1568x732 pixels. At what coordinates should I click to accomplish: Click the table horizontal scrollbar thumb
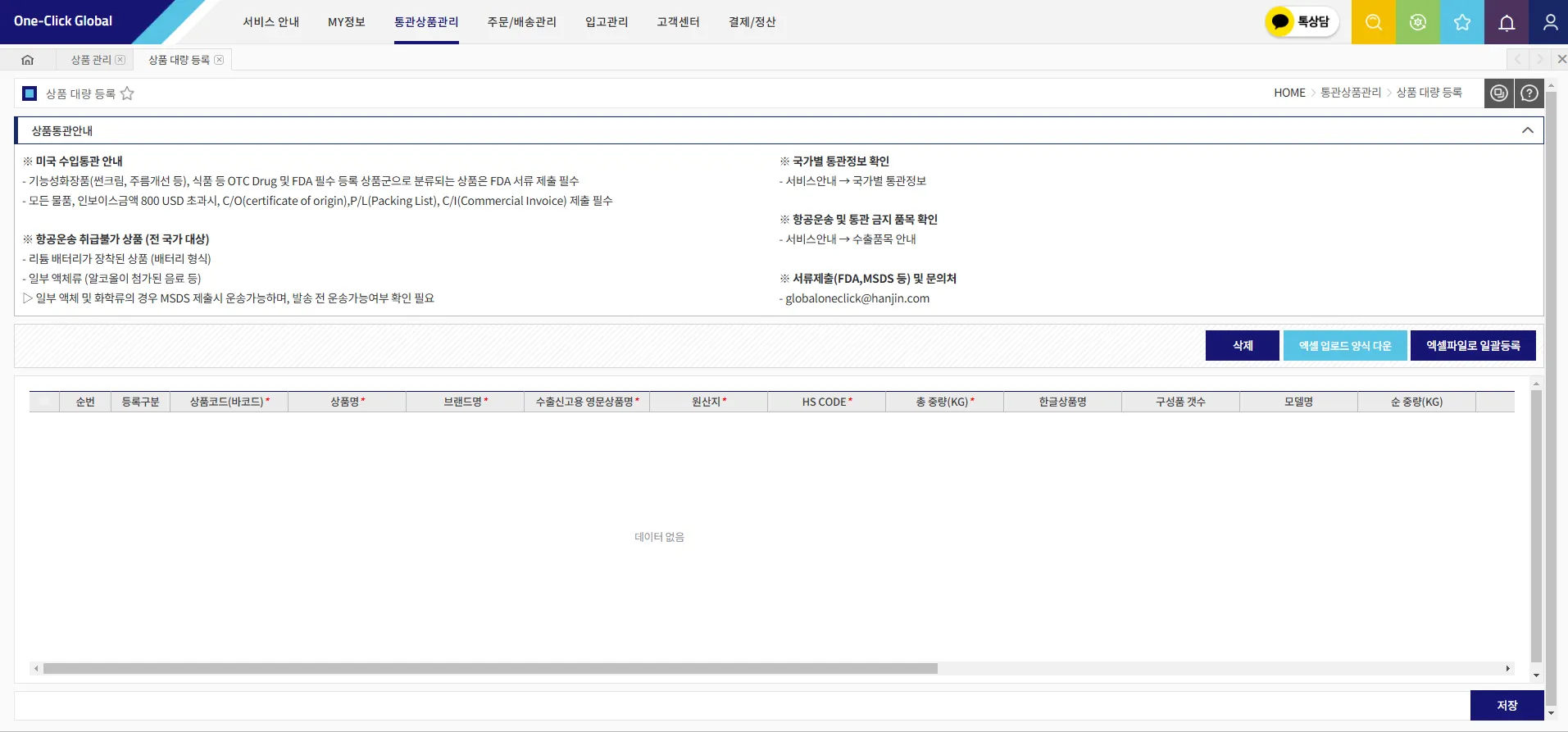click(x=490, y=669)
